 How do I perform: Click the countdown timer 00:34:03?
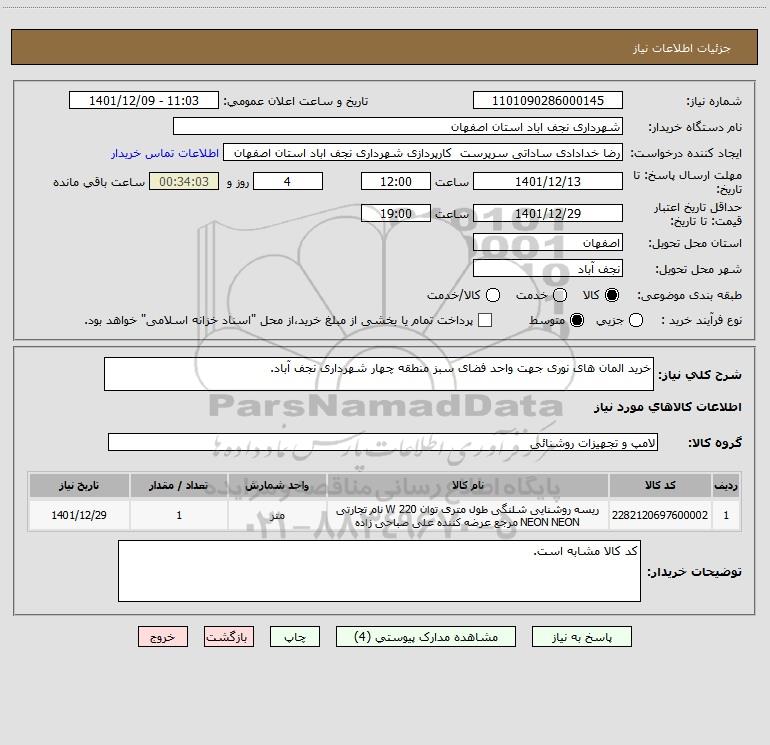coord(184,181)
